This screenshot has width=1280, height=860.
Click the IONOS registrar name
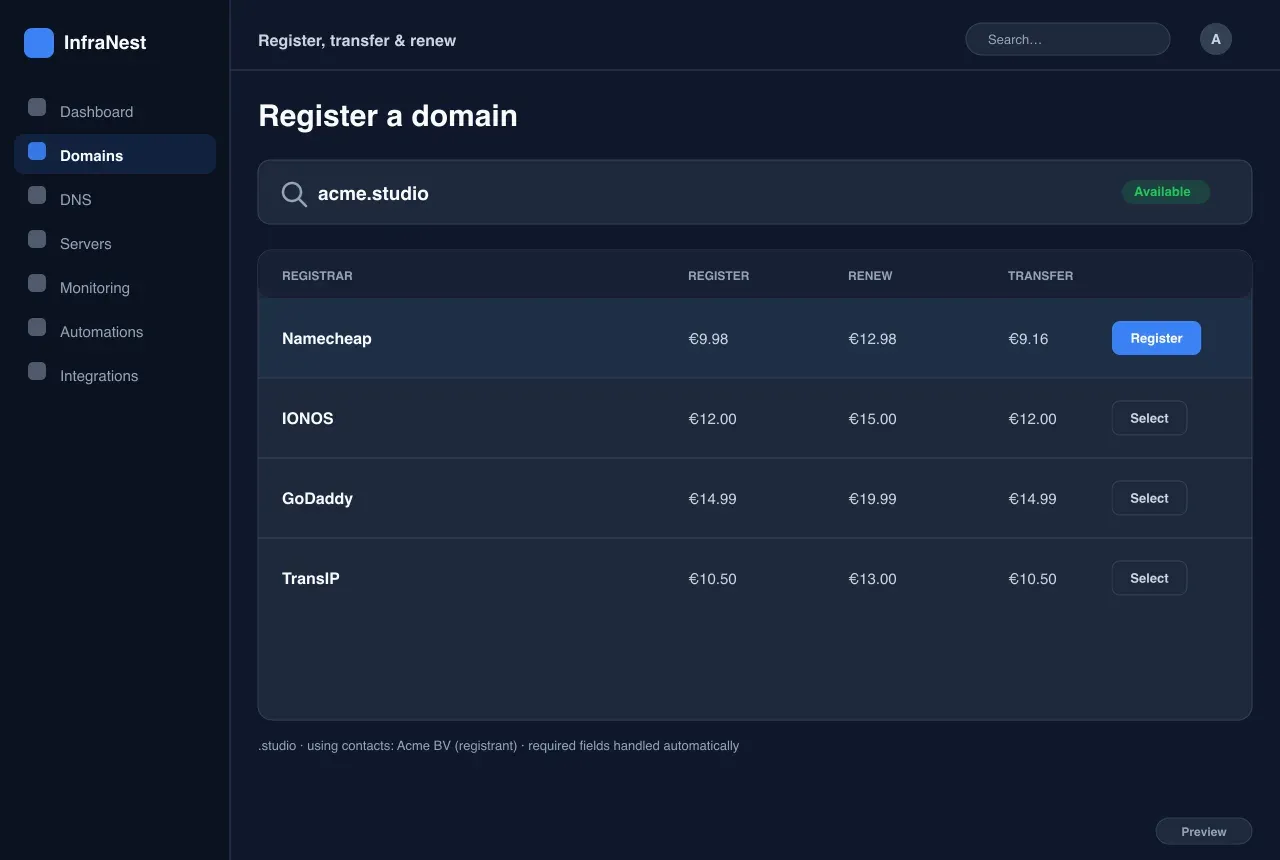[307, 418]
